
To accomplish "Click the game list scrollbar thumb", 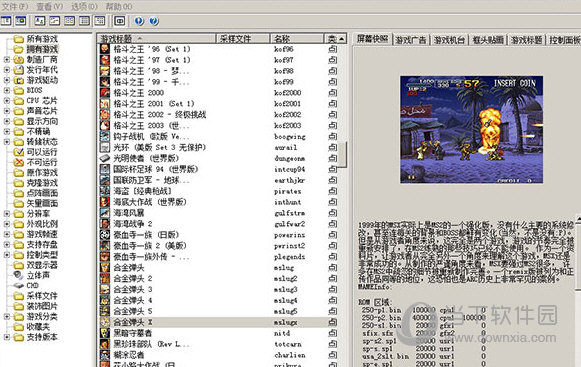I will tap(342, 154).
